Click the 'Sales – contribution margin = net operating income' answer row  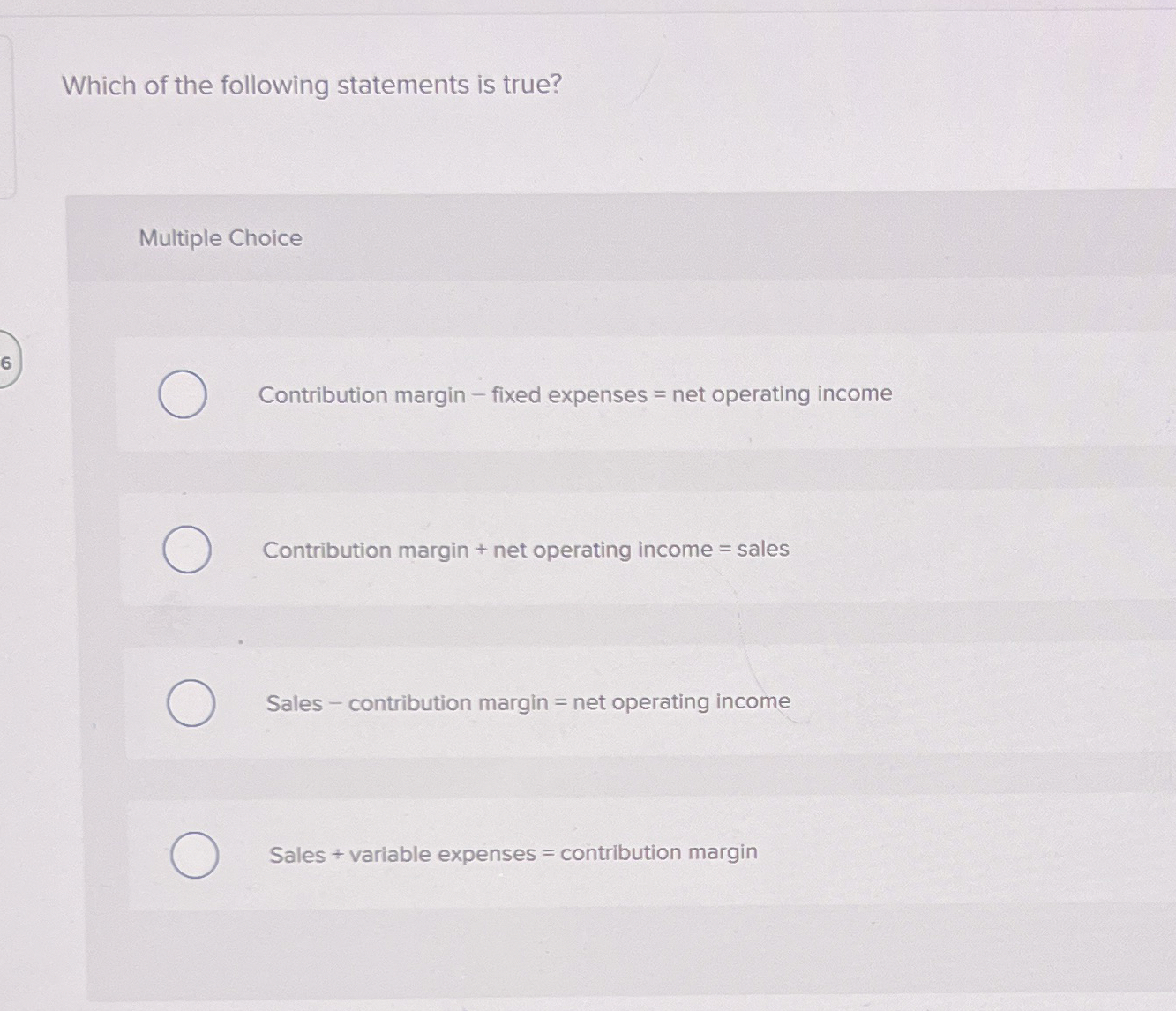click(527, 702)
